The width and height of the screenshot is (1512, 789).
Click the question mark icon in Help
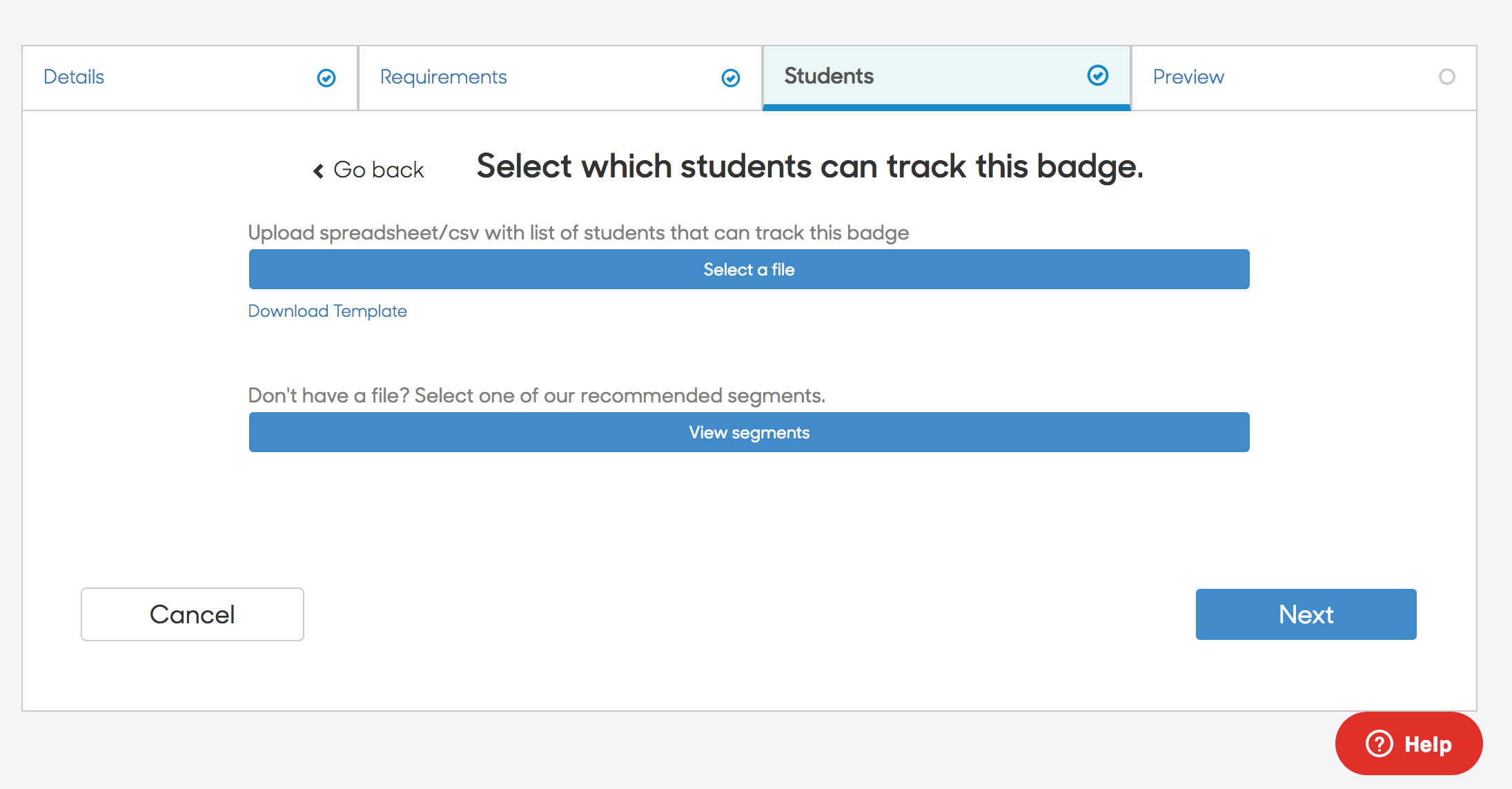coord(1380,743)
